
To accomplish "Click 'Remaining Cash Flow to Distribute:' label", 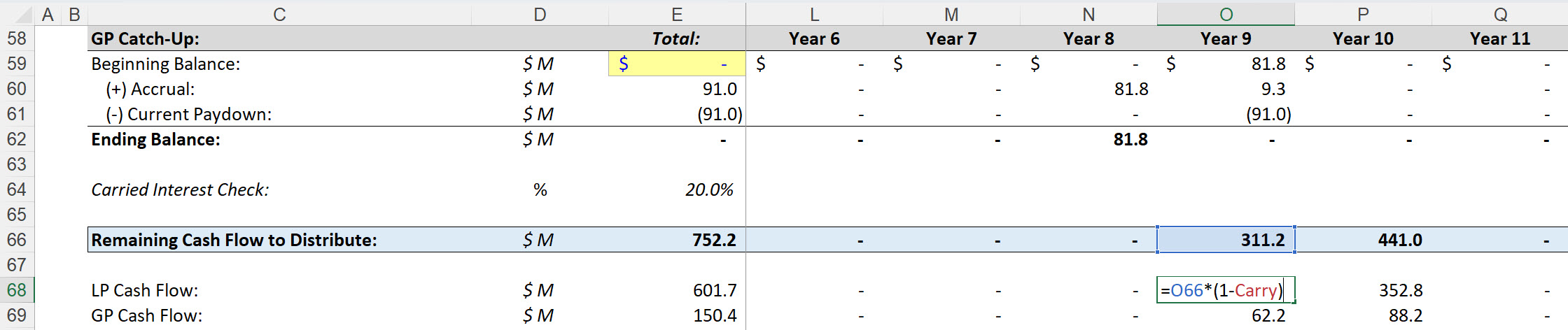I will pyautogui.click(x=234, y=240).
